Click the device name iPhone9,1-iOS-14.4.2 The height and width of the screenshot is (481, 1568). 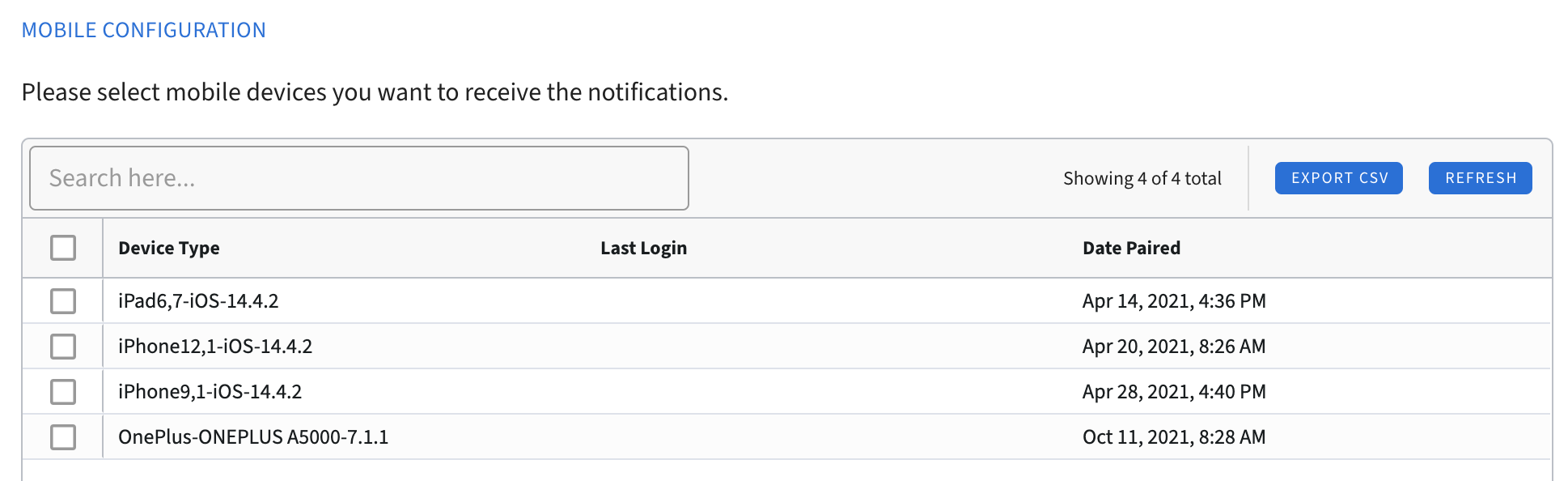coord(210,391)
